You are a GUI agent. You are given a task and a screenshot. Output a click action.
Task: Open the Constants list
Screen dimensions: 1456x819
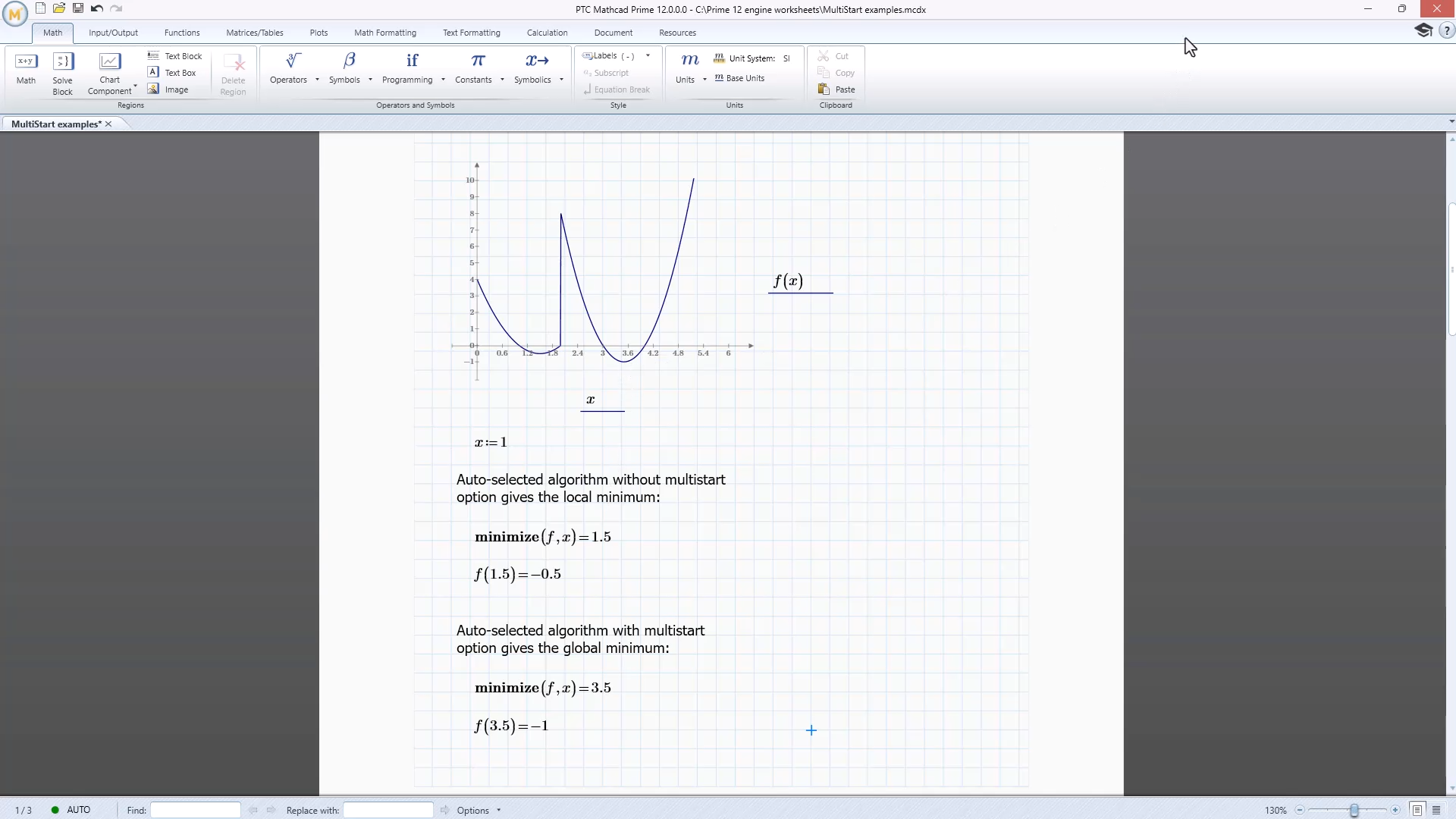pos(474,67)
